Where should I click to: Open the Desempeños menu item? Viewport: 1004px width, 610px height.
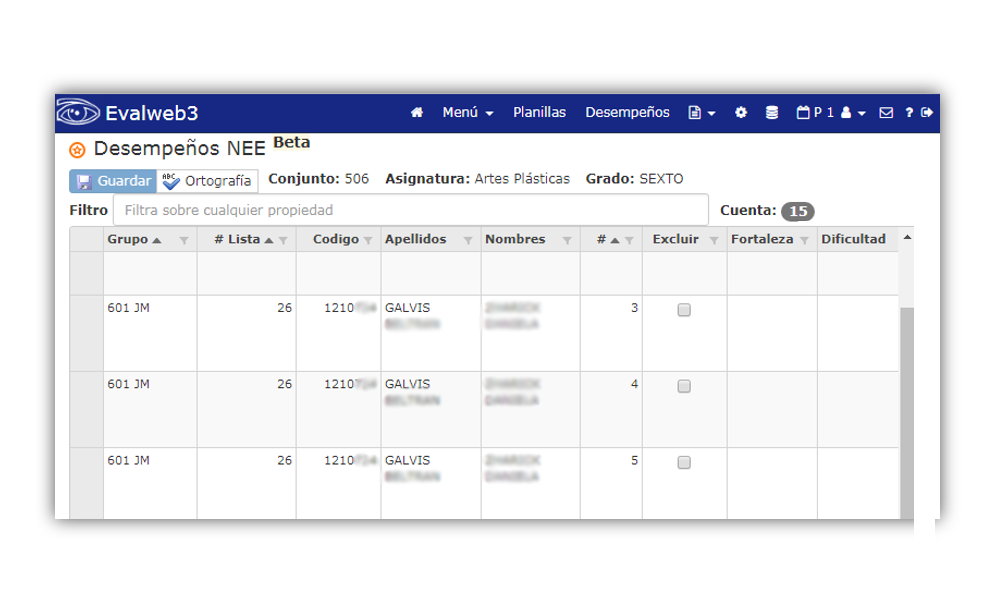pyautogui.click(x=627, y=113)
